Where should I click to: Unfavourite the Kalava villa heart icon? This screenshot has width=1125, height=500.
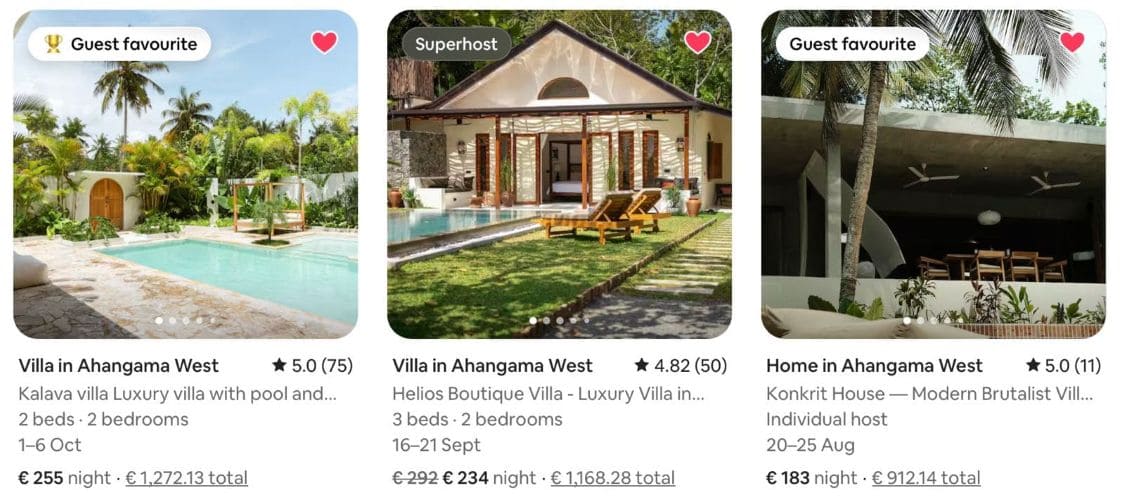click(x=324, y=42)
